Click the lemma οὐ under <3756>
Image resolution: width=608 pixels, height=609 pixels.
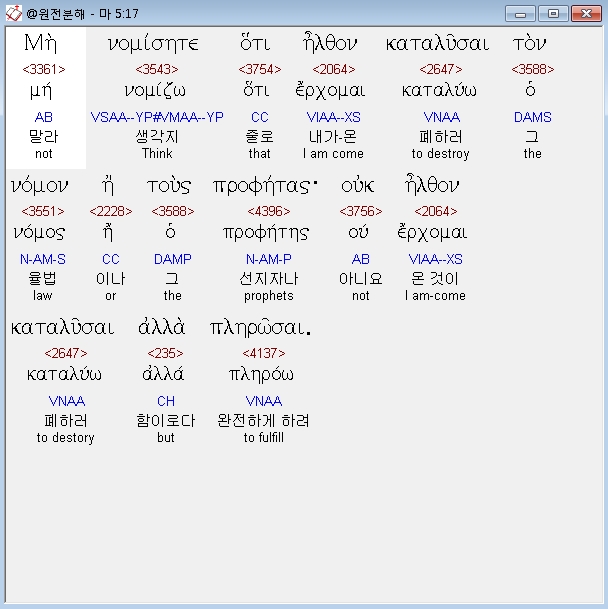point(358,233)
